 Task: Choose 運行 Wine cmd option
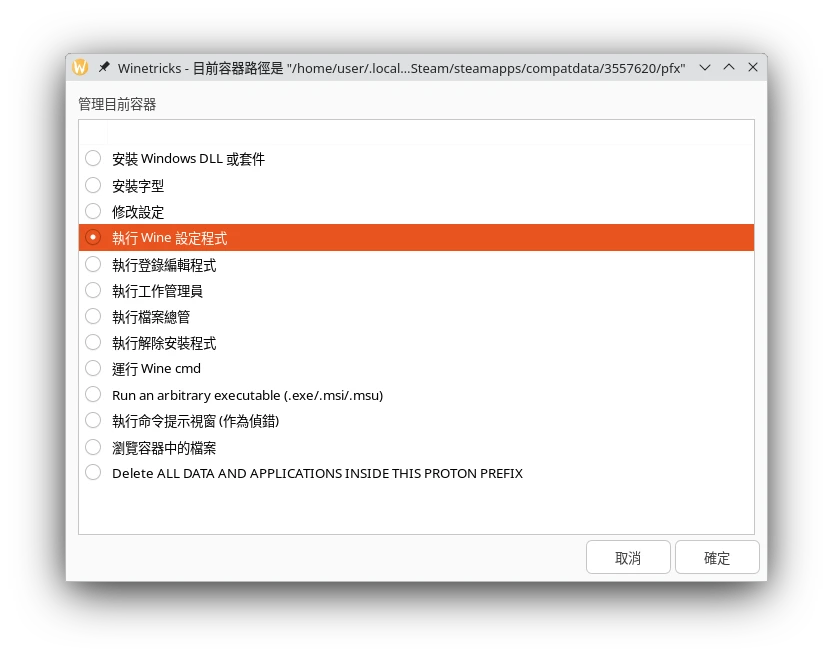coord(93,368)
